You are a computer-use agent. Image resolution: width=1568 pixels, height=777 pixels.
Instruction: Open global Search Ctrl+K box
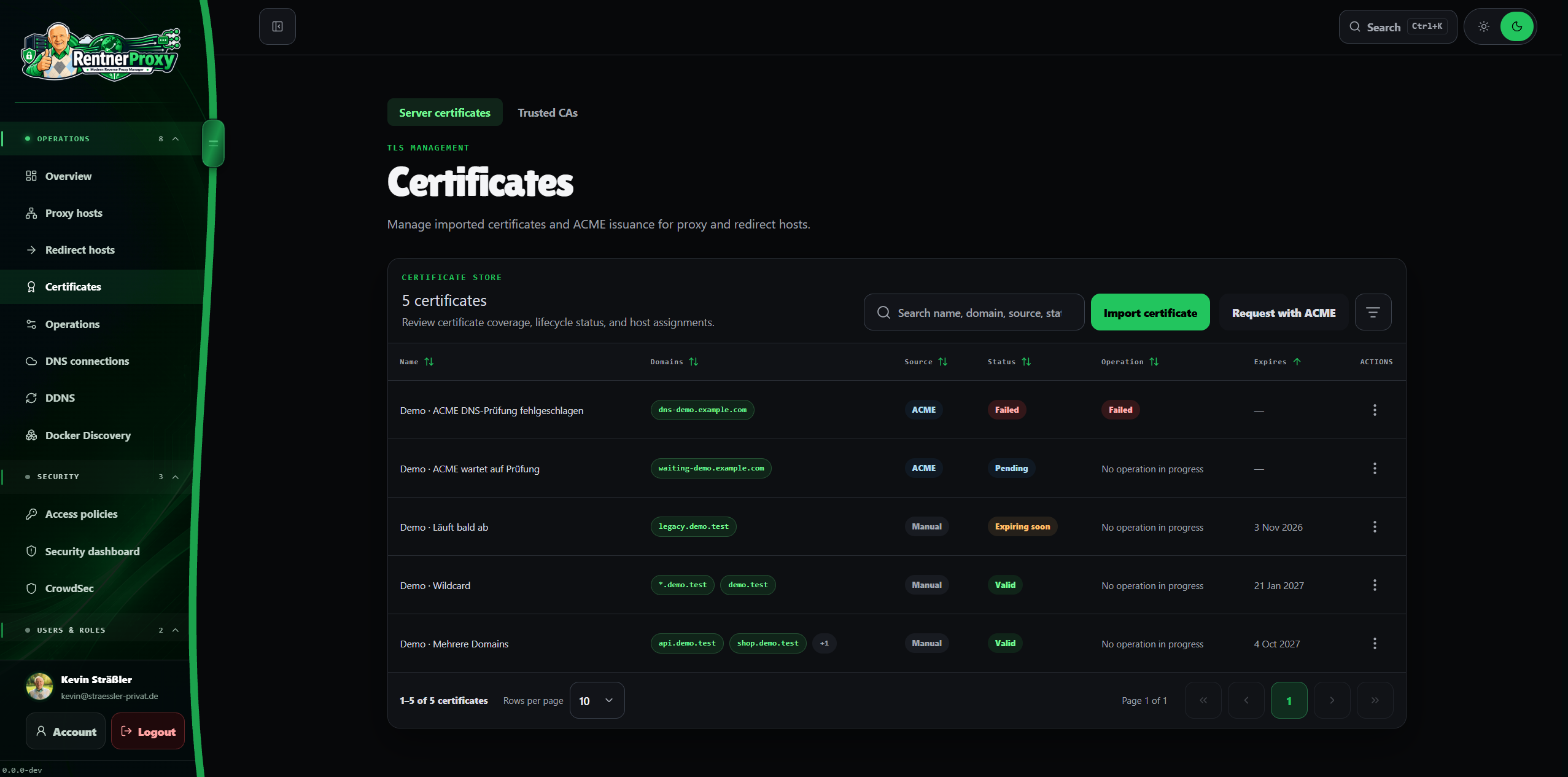click(x=1397, y=26)
